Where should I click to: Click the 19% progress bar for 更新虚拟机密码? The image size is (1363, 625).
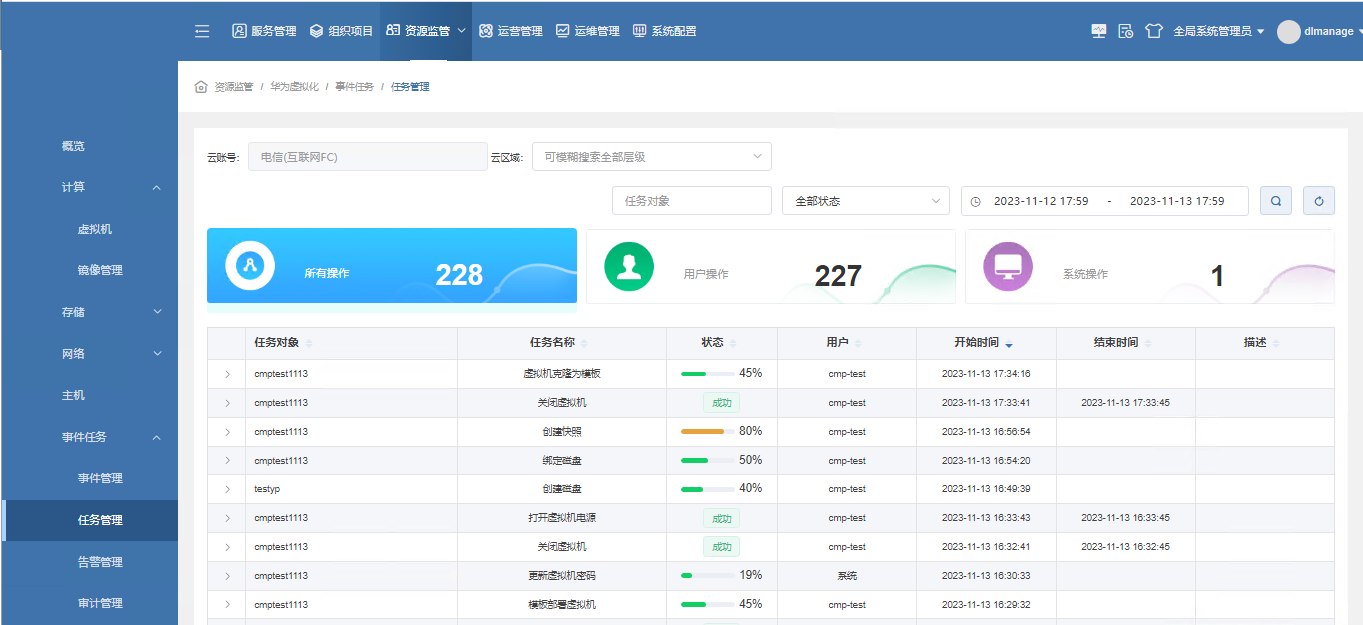click(x=708, y=576)
